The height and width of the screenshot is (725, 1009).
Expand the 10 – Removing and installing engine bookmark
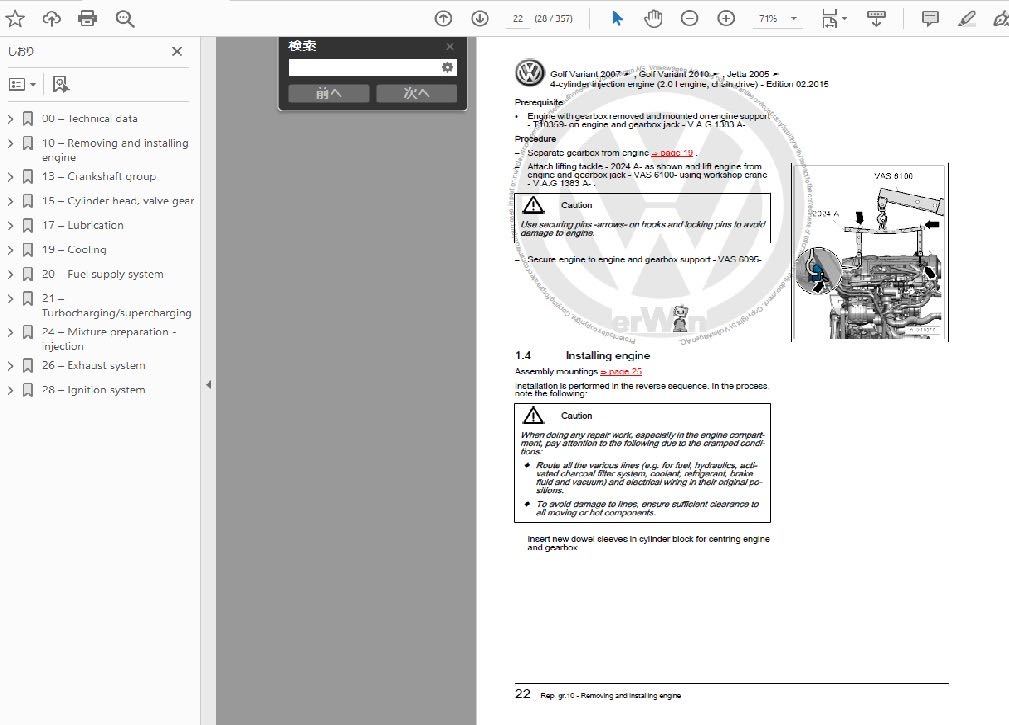pos(10,143)
